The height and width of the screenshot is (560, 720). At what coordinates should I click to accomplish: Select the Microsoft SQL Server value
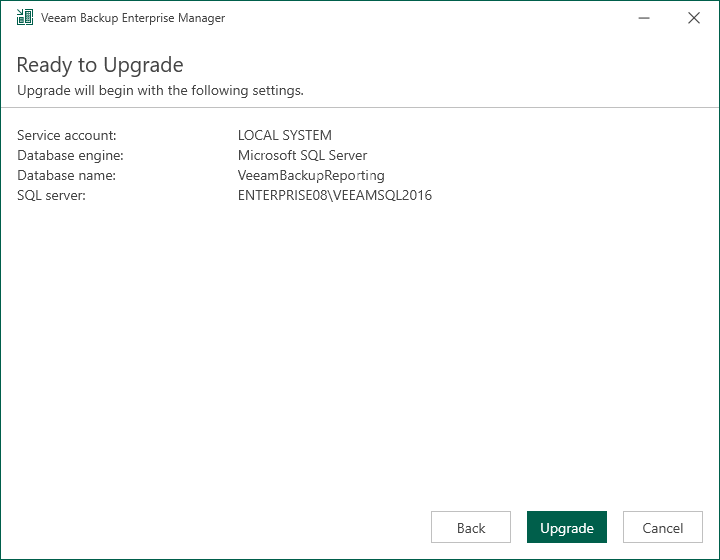[303, 155]
